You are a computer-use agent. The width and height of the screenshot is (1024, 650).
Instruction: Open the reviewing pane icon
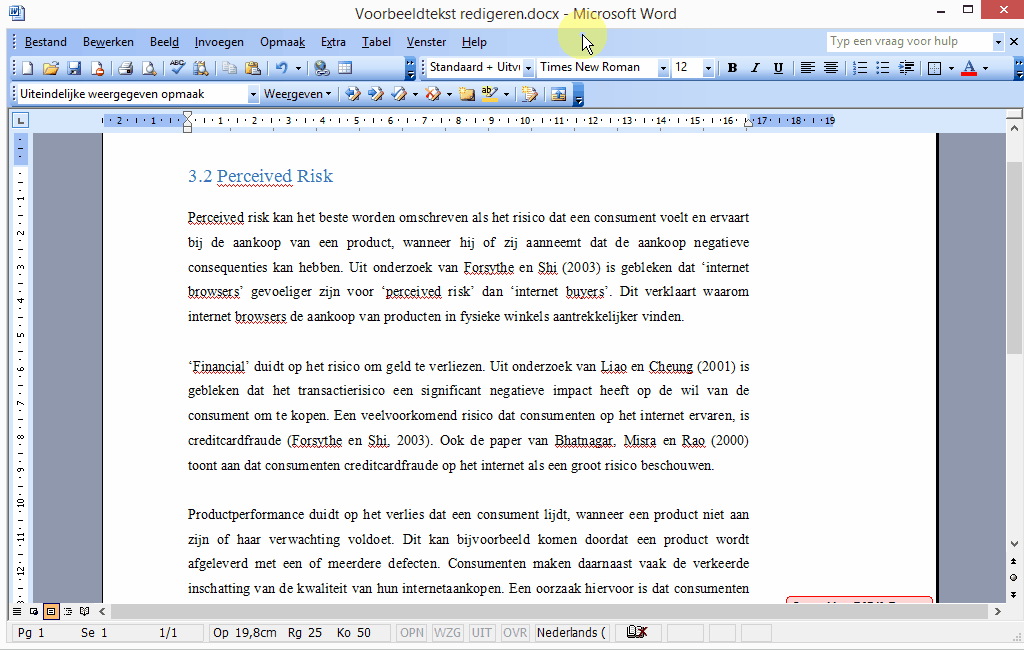558,95
